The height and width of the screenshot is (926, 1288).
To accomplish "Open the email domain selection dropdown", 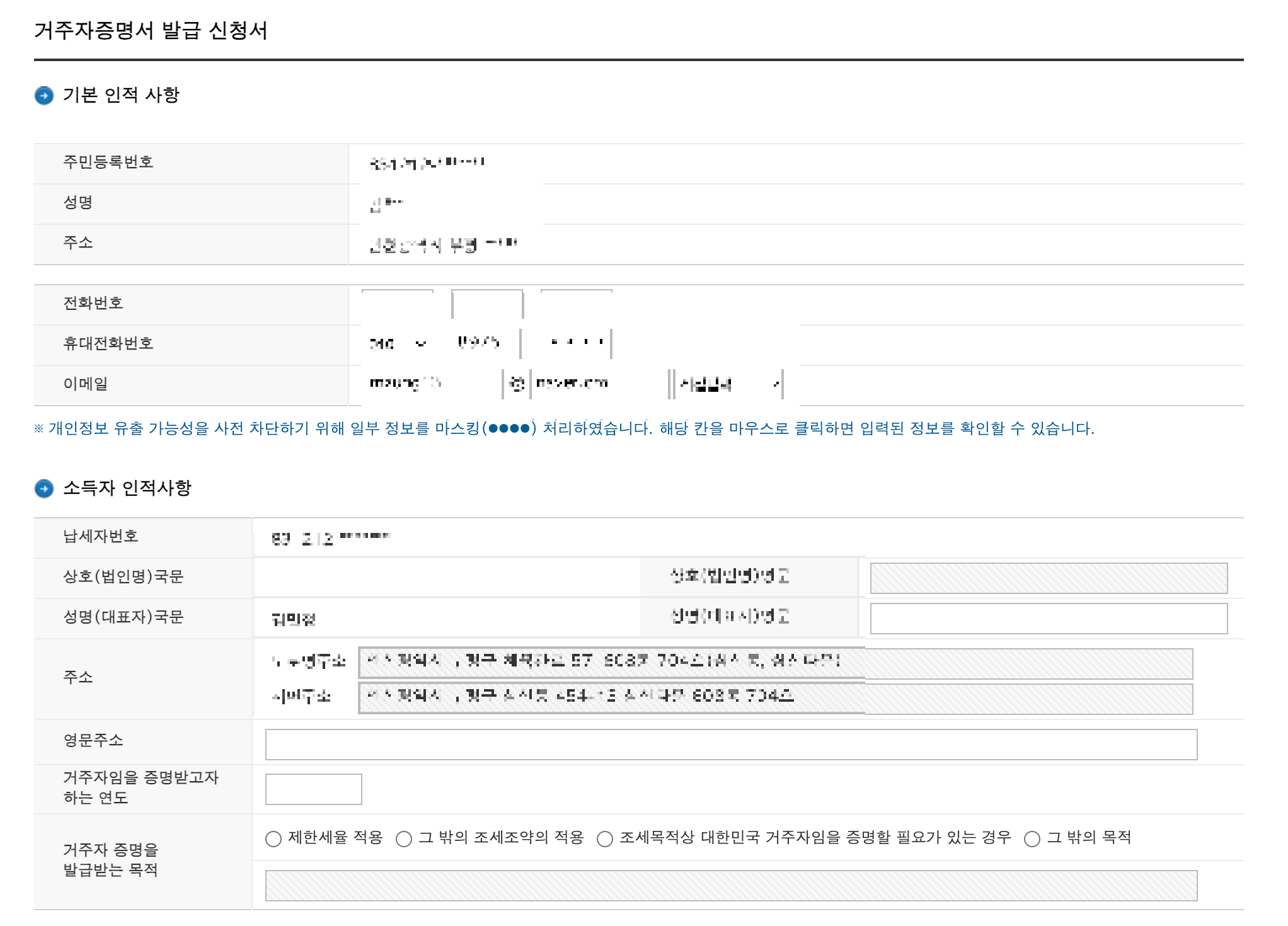I will 729,384.
